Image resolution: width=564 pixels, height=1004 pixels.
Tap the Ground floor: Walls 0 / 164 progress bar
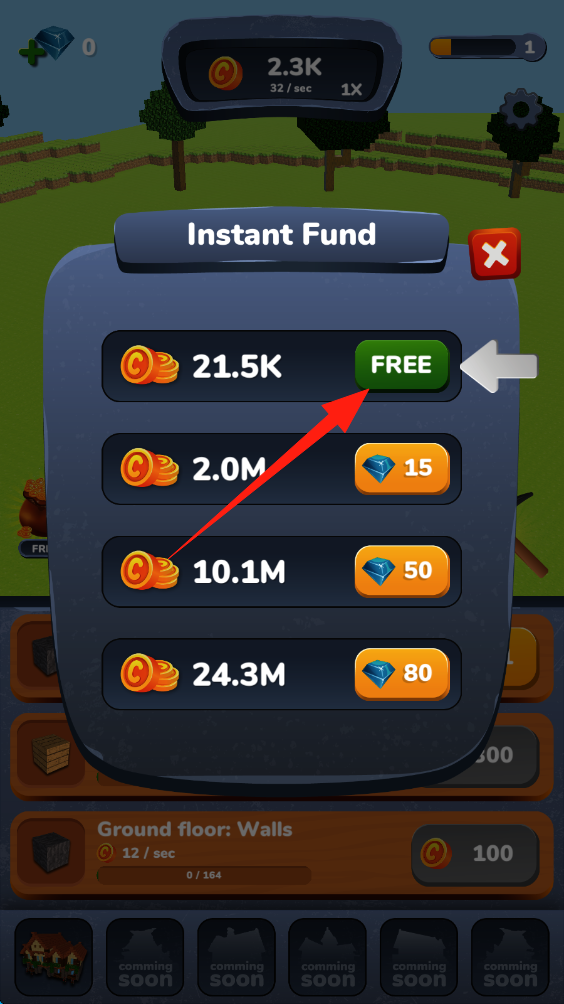coord(204,875)
